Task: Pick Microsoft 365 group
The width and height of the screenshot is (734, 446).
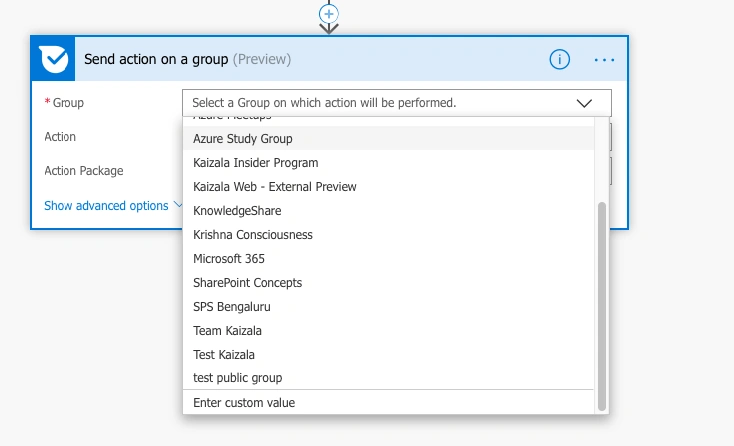Action: tap(389, 258)
